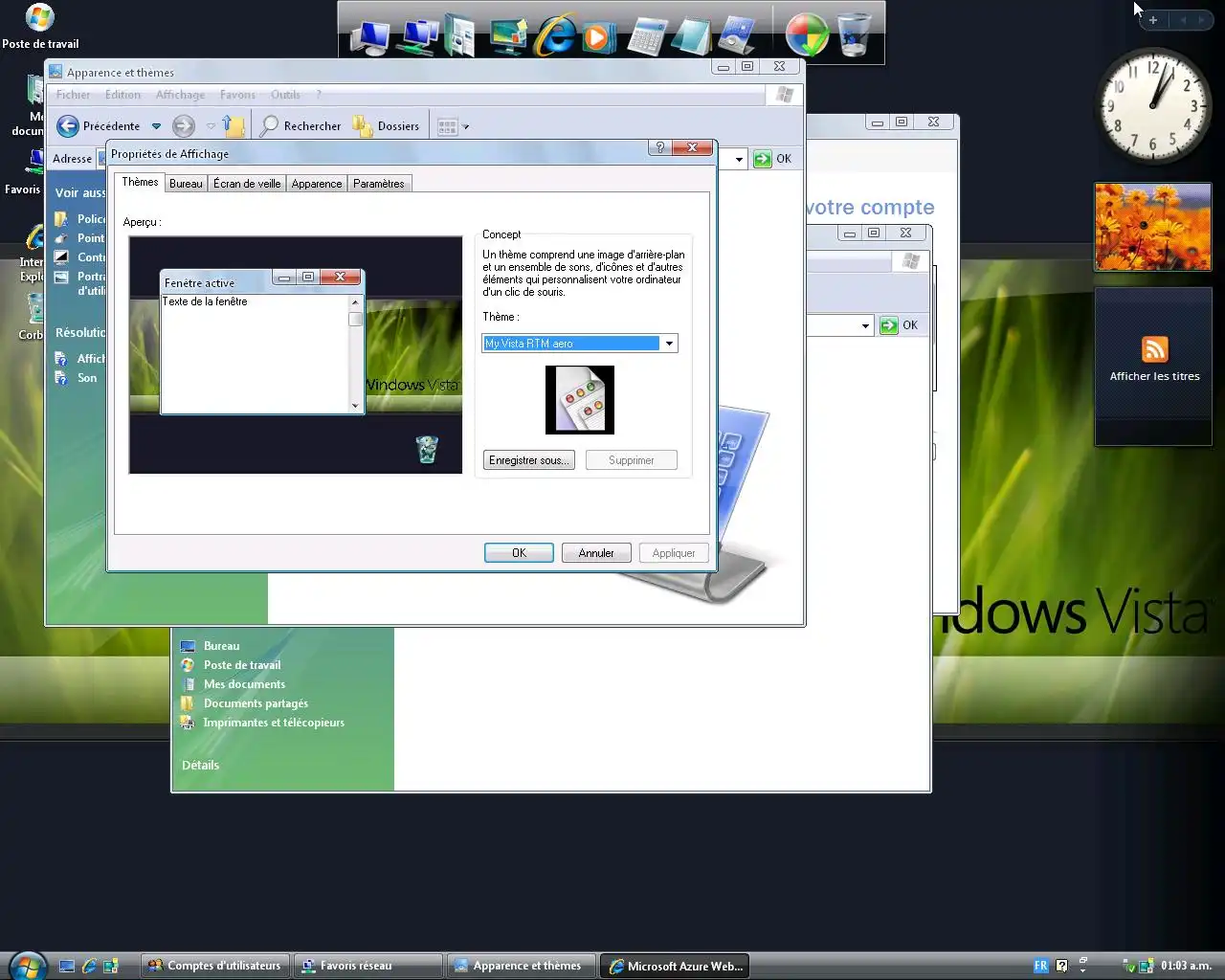Image resolution: width=1225 pixels, height=980 pixels.
Task: Open the address dropdown in the rear window
Action: [x=865, y=325]
